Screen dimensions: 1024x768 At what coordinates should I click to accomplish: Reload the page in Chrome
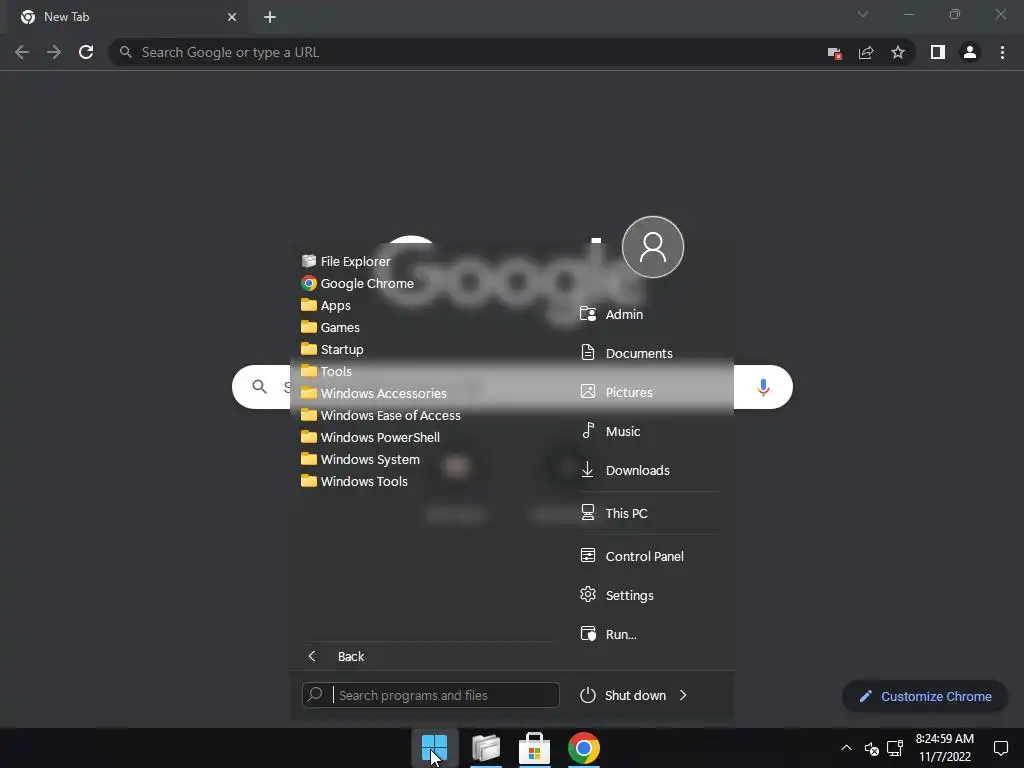coord(86,52)
